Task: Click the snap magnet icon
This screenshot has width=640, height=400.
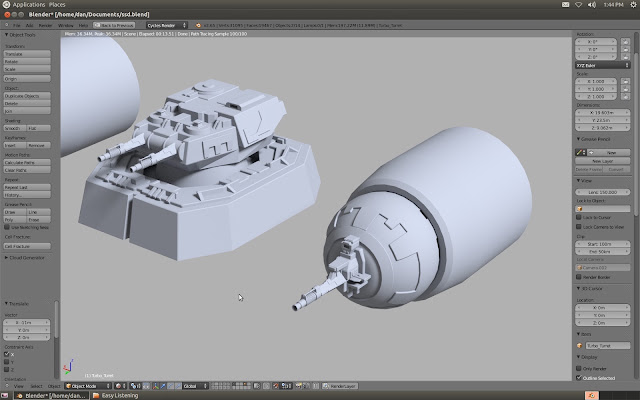Action: click(x=276, y=386)
